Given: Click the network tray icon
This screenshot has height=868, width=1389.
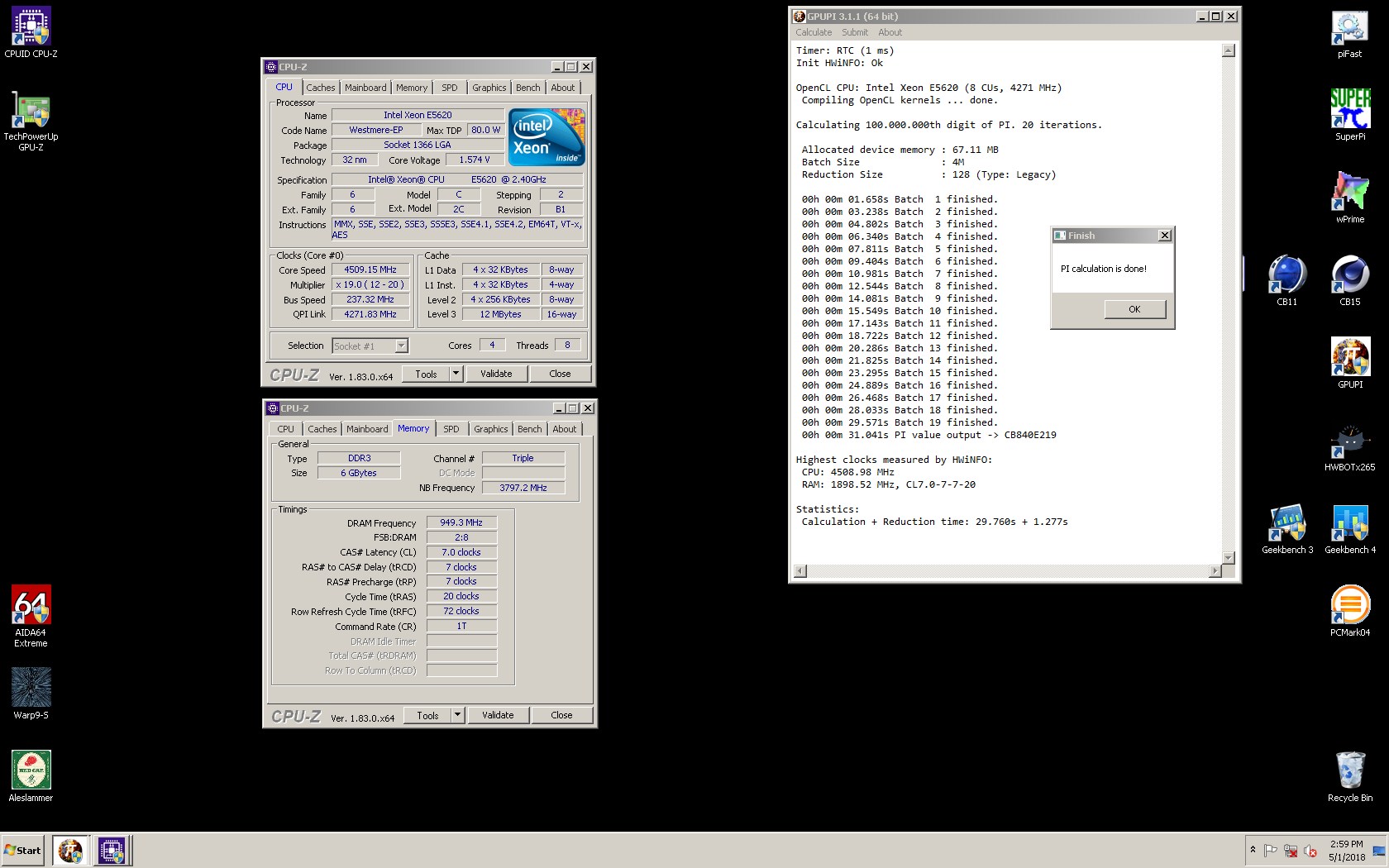Looking at the screenshot, I should (x=1290, y=851).
